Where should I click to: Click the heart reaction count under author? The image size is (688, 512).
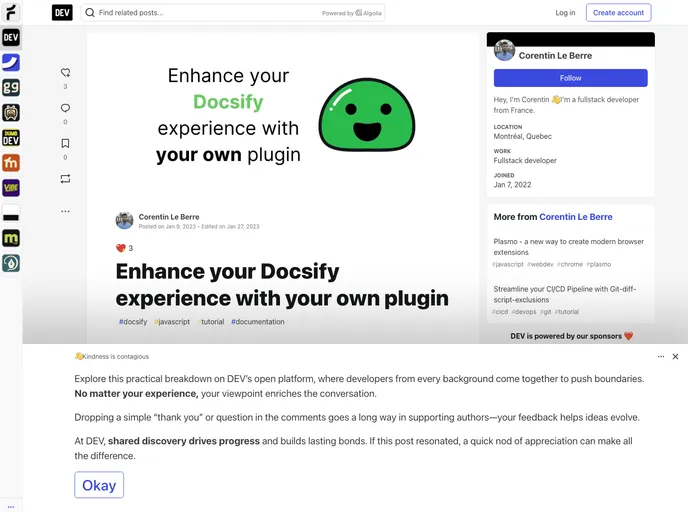(124, 248)
